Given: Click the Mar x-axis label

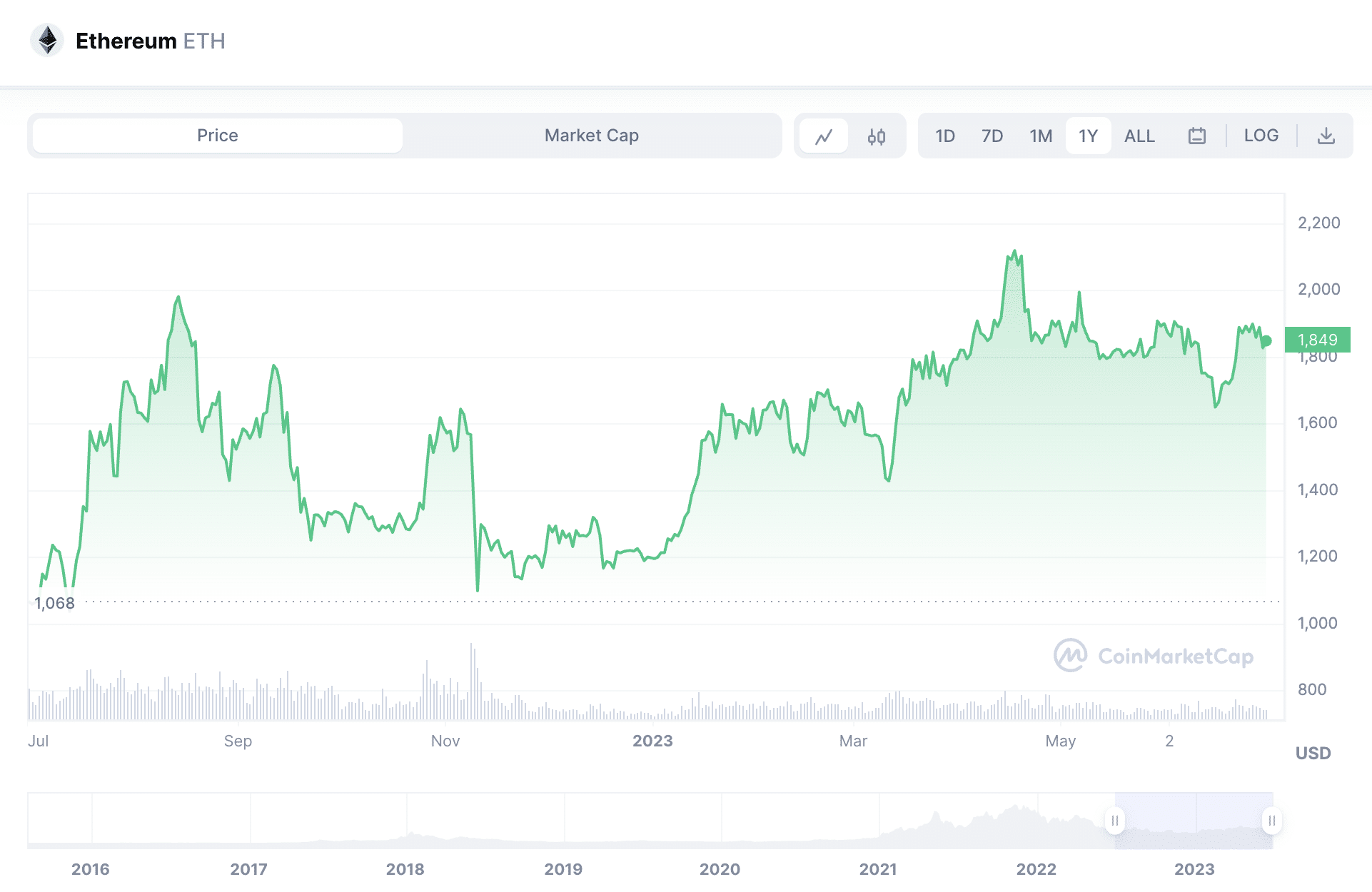Looking at the screenshot, I should coord(853,741).
